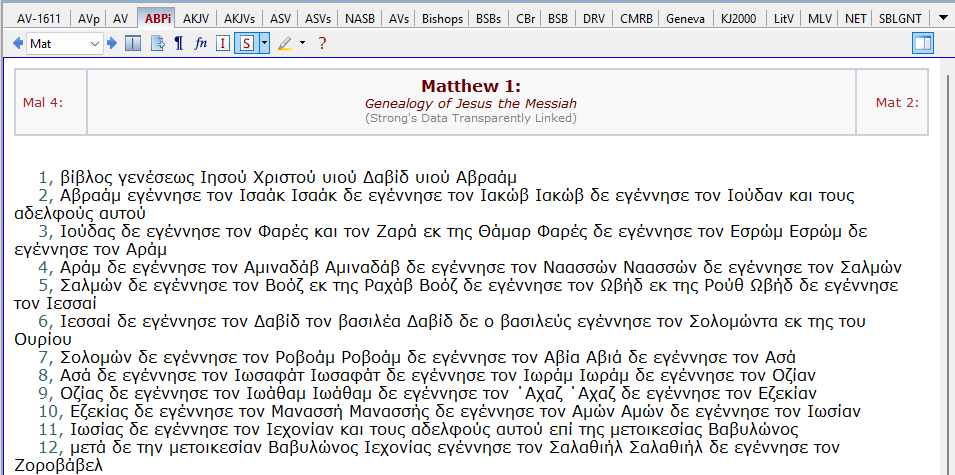This screenshot has width=955, height=475.
Task: Switch to the AVp version tab
Action: (x=90, y=19)
